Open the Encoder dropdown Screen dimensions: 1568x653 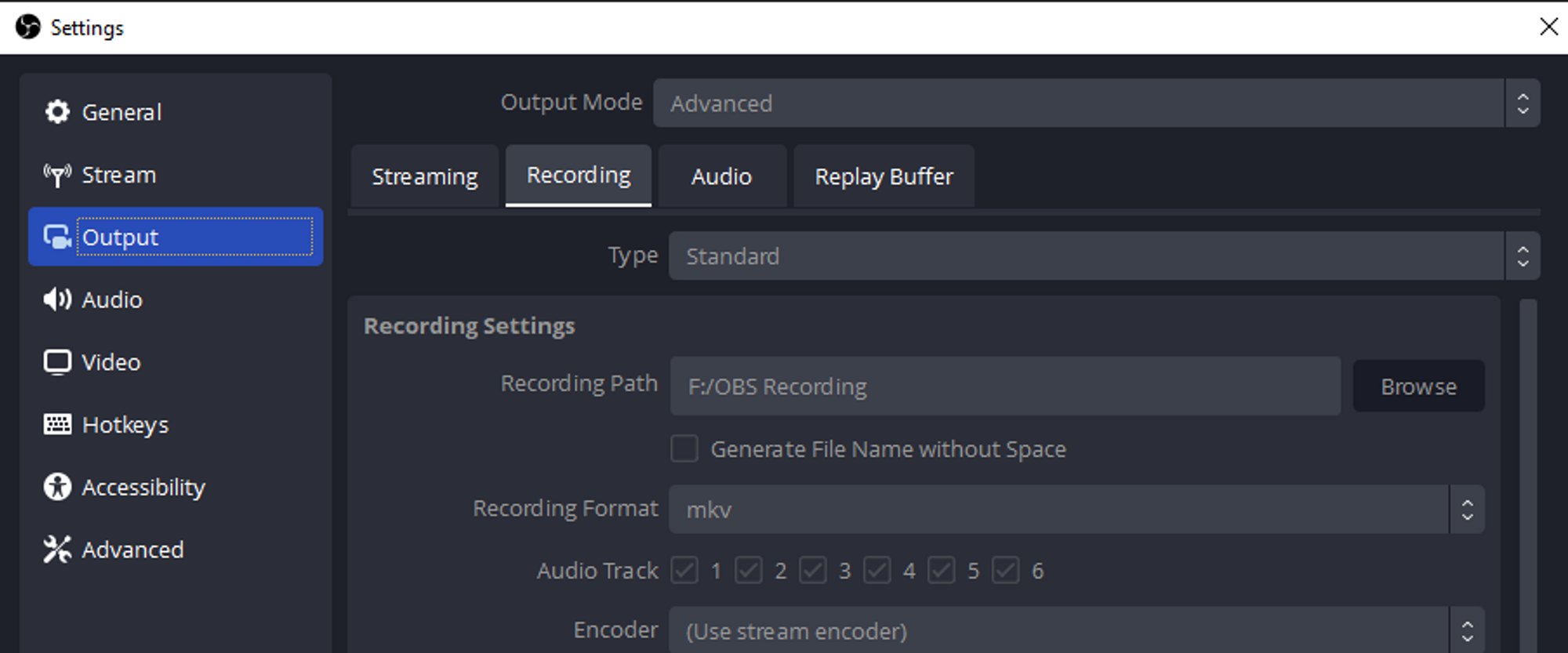coord(1076,630)
